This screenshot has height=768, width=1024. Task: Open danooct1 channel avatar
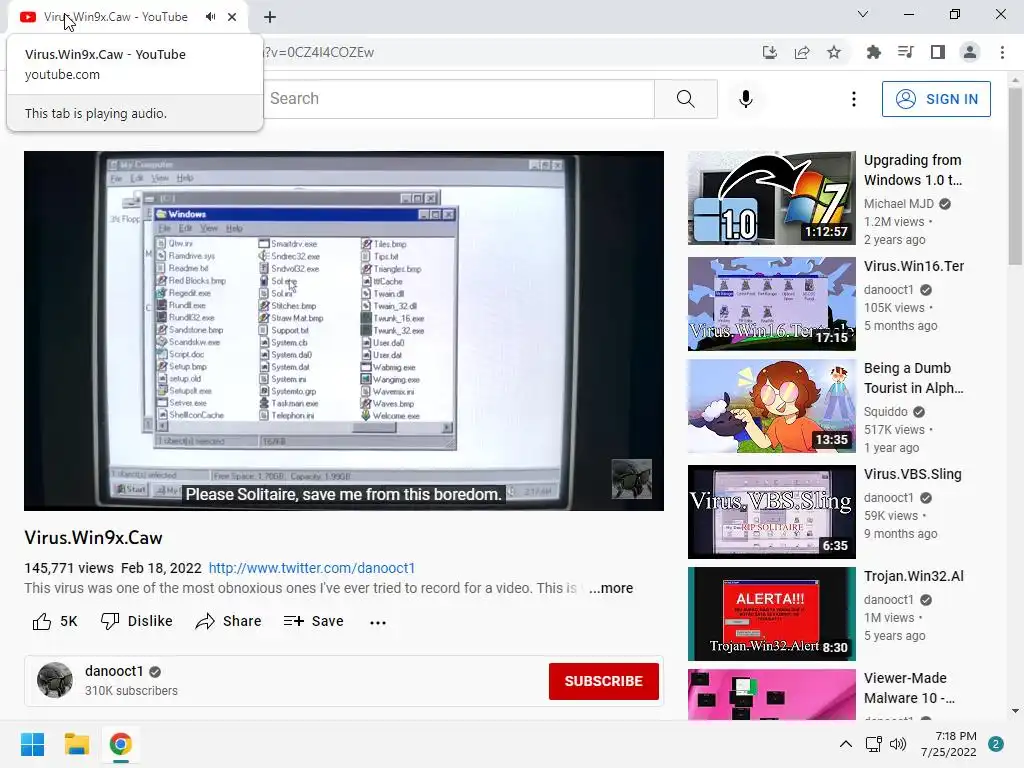(55, 680)
